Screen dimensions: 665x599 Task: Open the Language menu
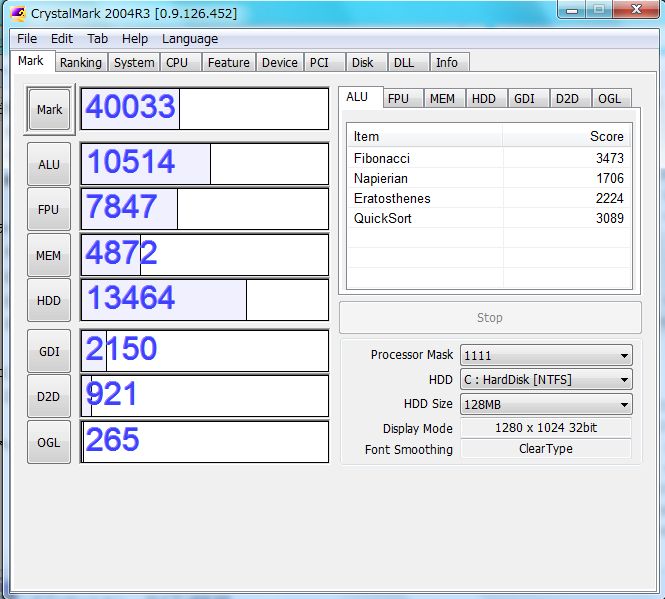click(x=189, y=38)
